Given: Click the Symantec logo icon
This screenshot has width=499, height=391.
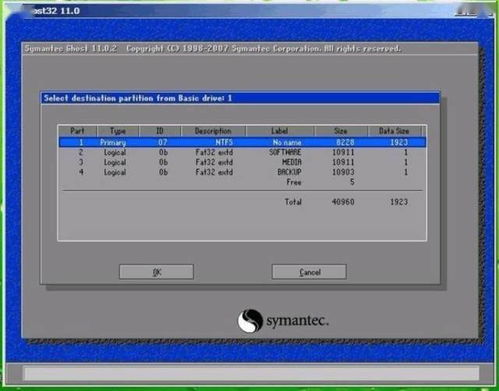Looking at the screenshot, I should (250, 321).
